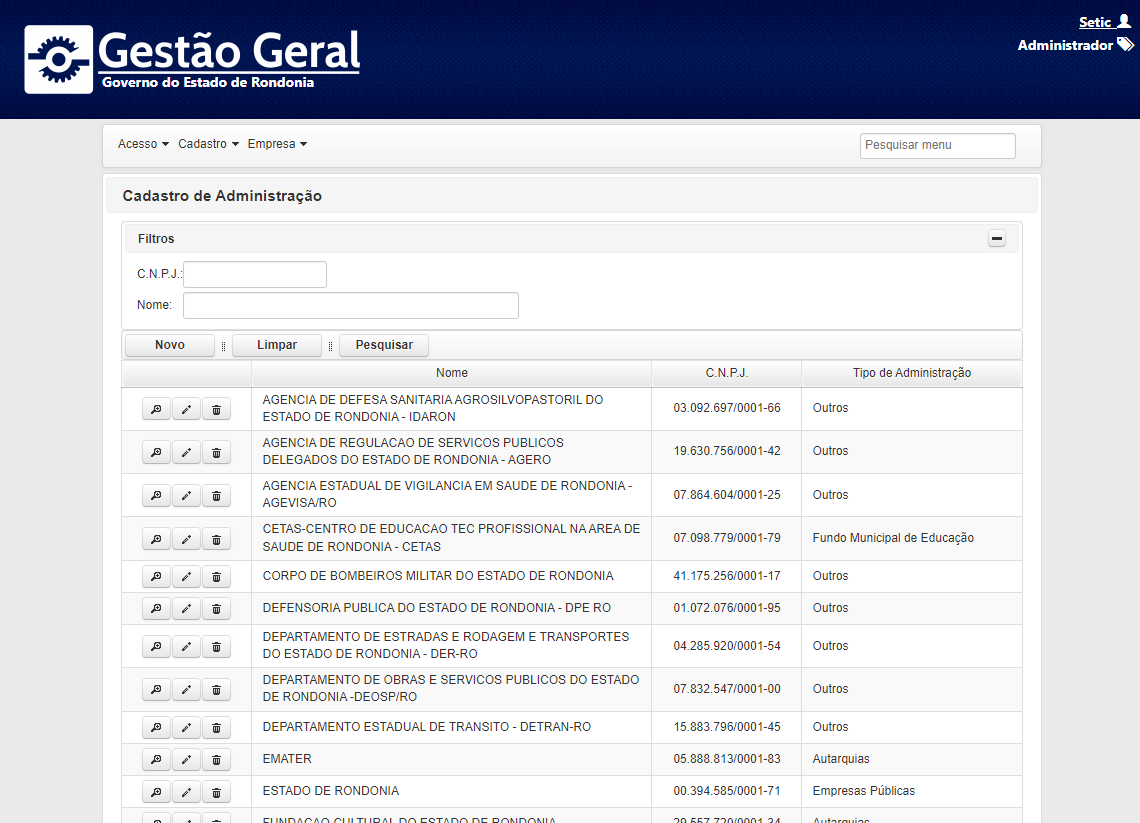View details of DER-RO row
The image size is (1140, 823).
156,646
